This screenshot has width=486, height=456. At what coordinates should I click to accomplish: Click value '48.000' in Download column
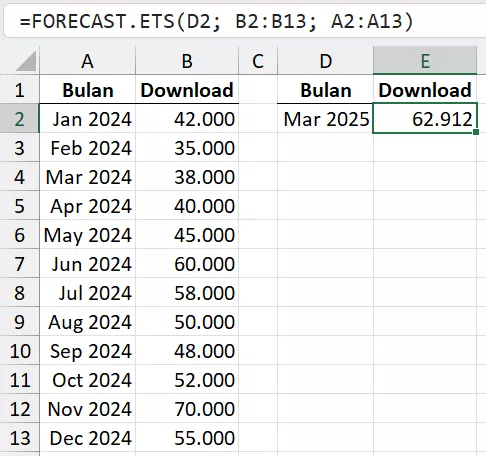click(187, 351)
